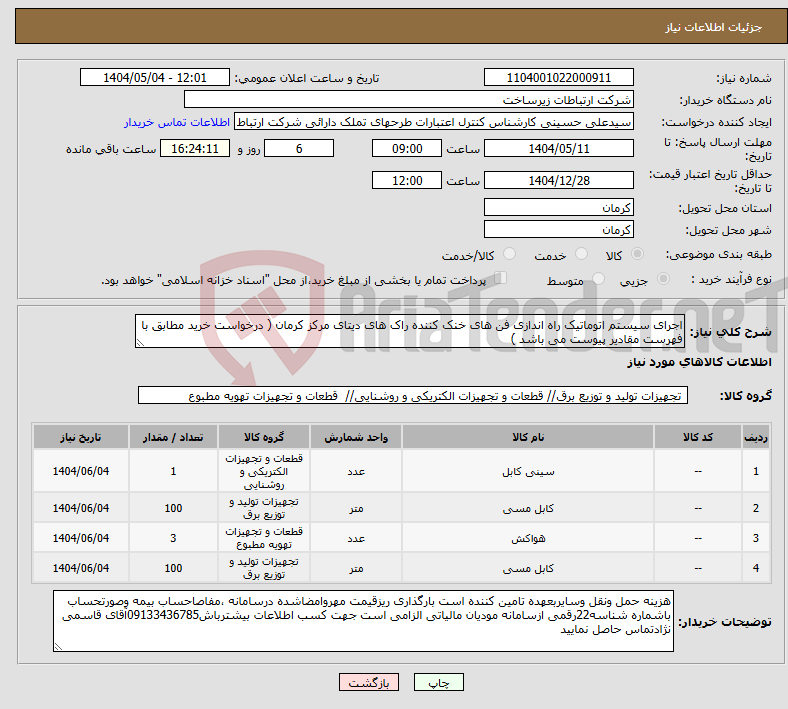788x709 pixels.
Task: Click the response deadline date field 1404/05/11
Action: click(x=559, y=148)
